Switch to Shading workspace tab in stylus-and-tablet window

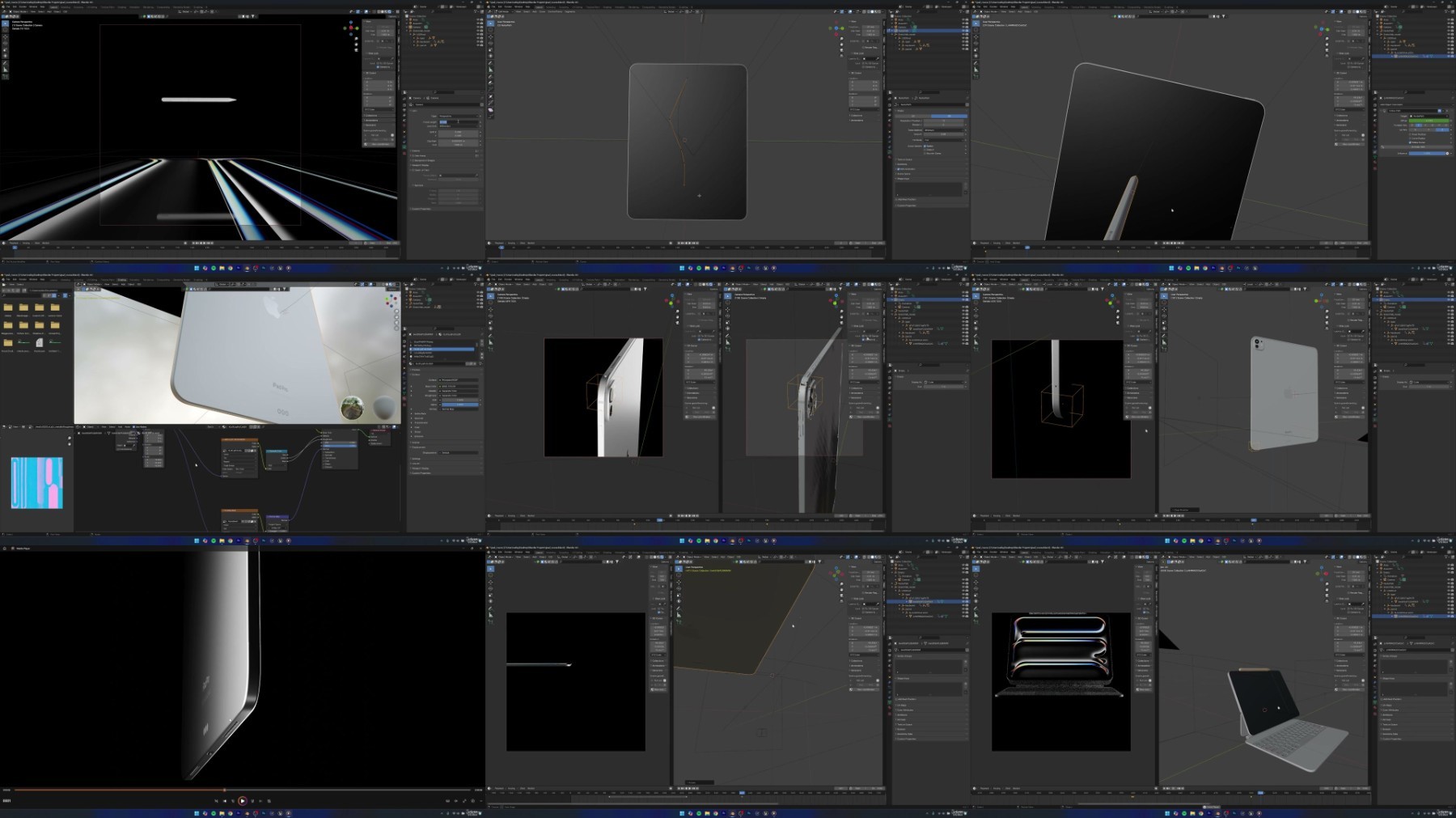point(1093,7)
